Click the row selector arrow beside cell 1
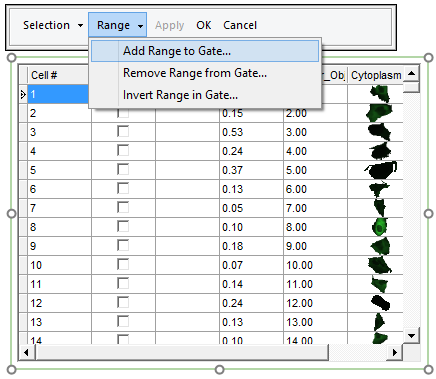The width and height of the screenshot is (436, 379). click(23, 94)
